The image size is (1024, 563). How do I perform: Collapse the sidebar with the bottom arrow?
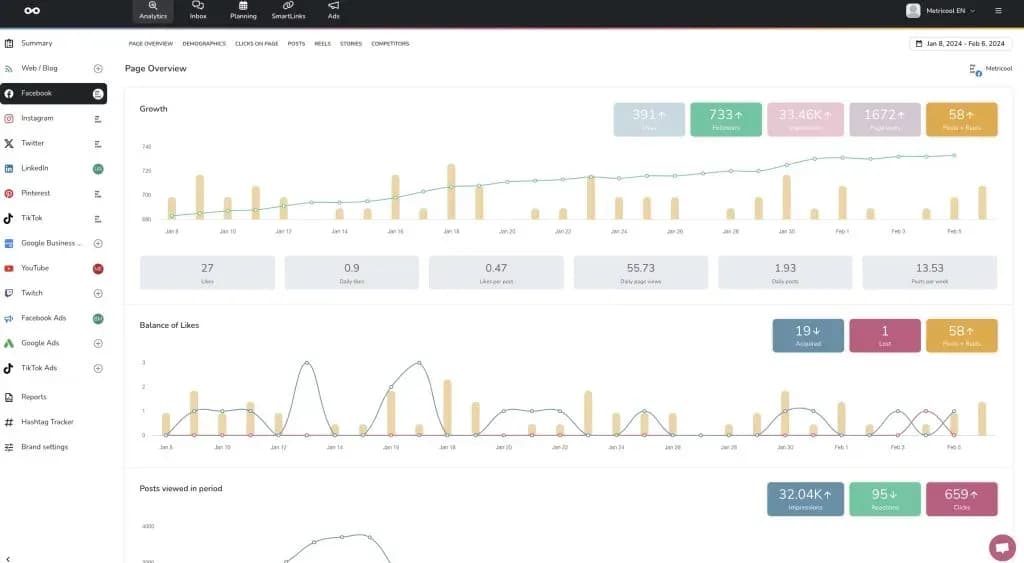(8, 559)
